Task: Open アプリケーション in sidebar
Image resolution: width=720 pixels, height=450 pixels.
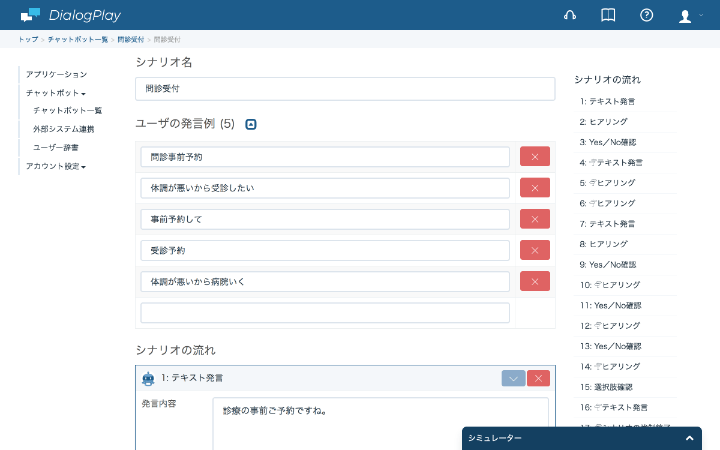Action: point(56,74)
